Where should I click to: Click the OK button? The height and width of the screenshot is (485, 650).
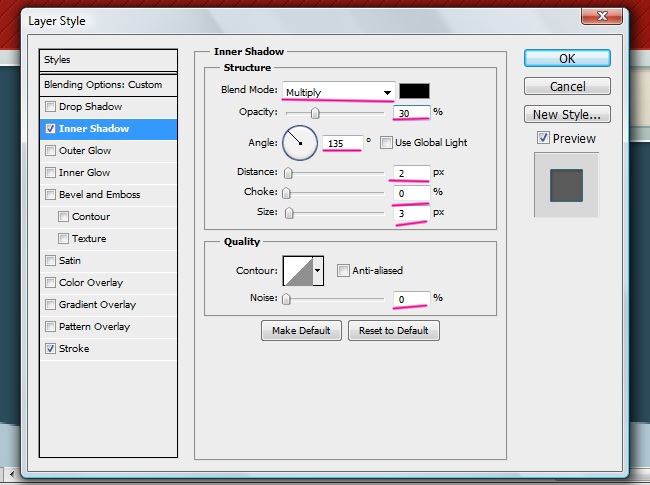tap(568, 58)
